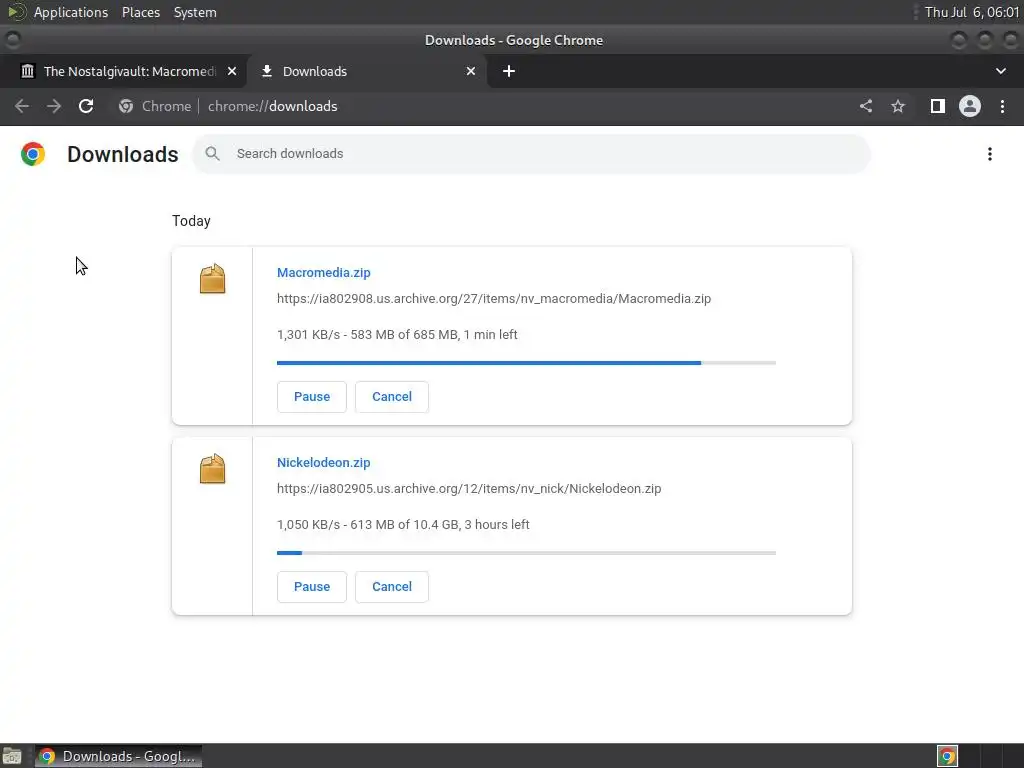Click the Macromedia.zip archive.org source URL
Screen dimensions: 1024x768
[494, 298]
